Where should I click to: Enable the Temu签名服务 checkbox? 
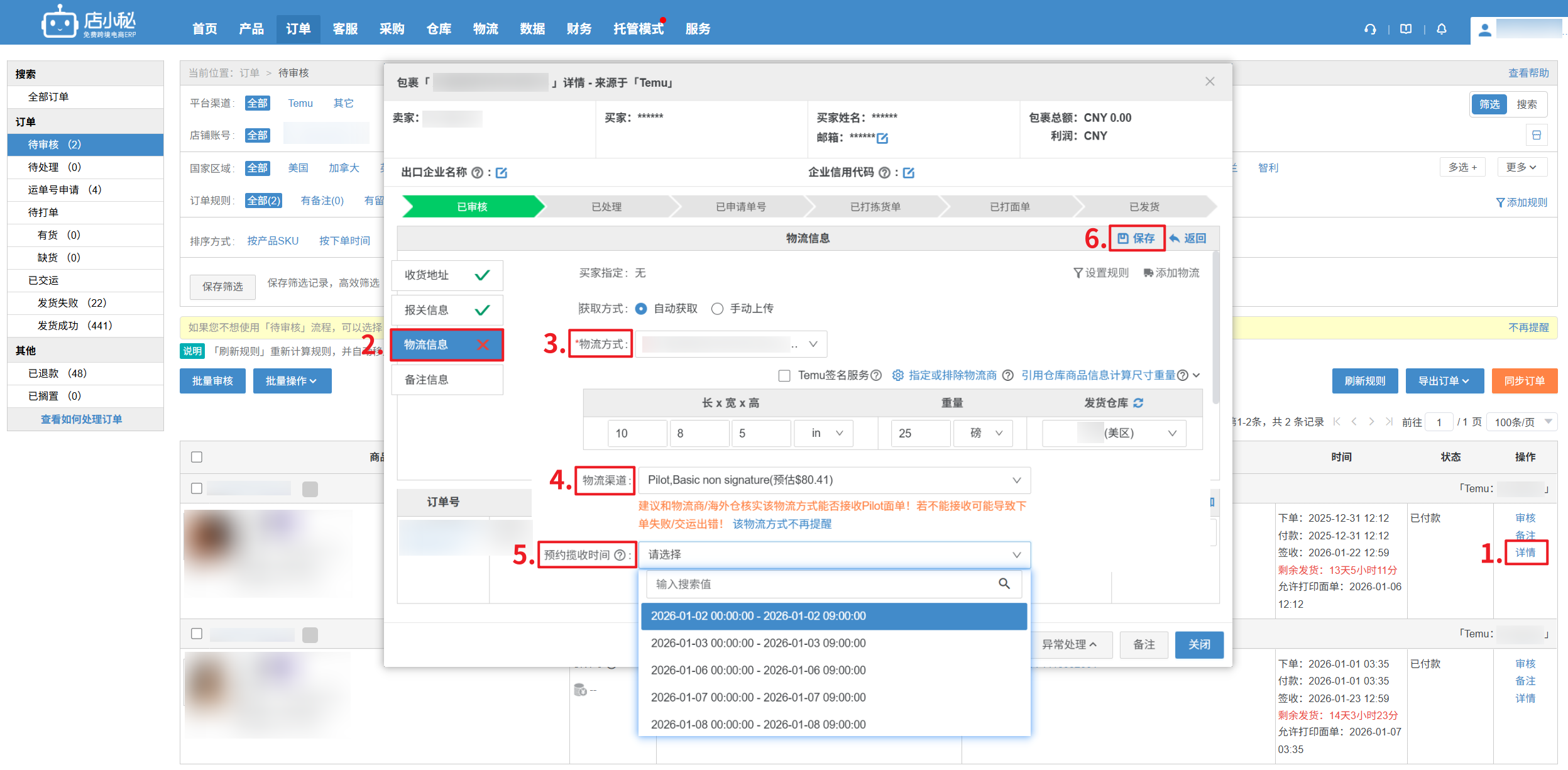click(784, 376)
